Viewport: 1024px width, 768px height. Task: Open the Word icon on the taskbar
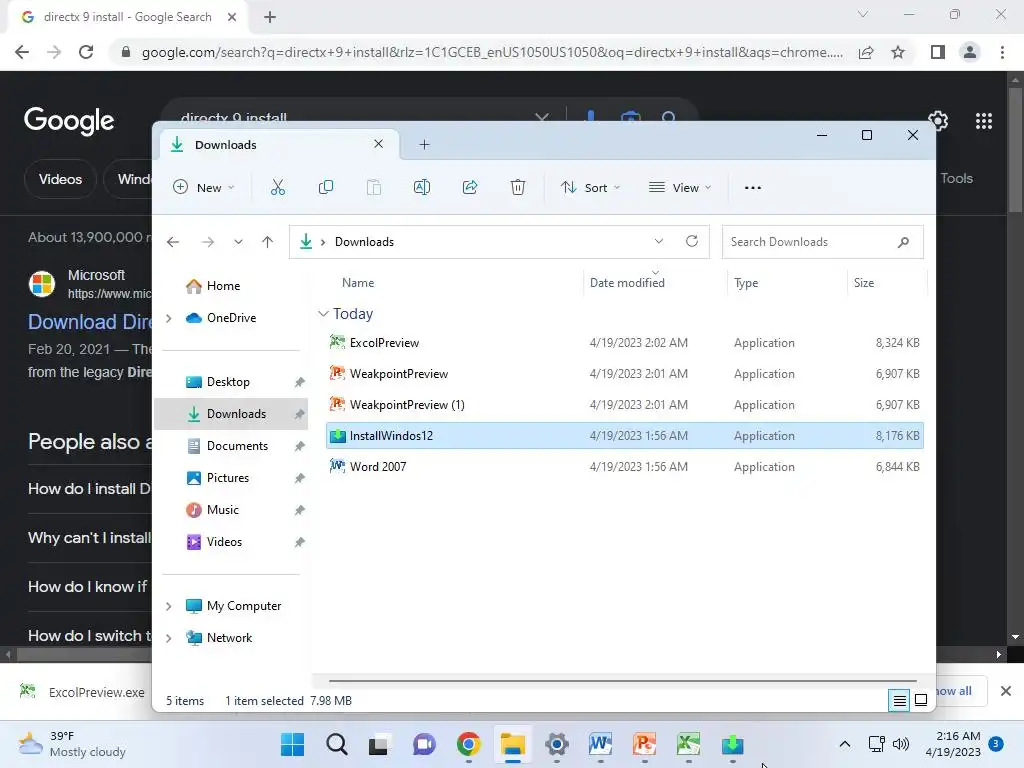(x=600, y=744)
